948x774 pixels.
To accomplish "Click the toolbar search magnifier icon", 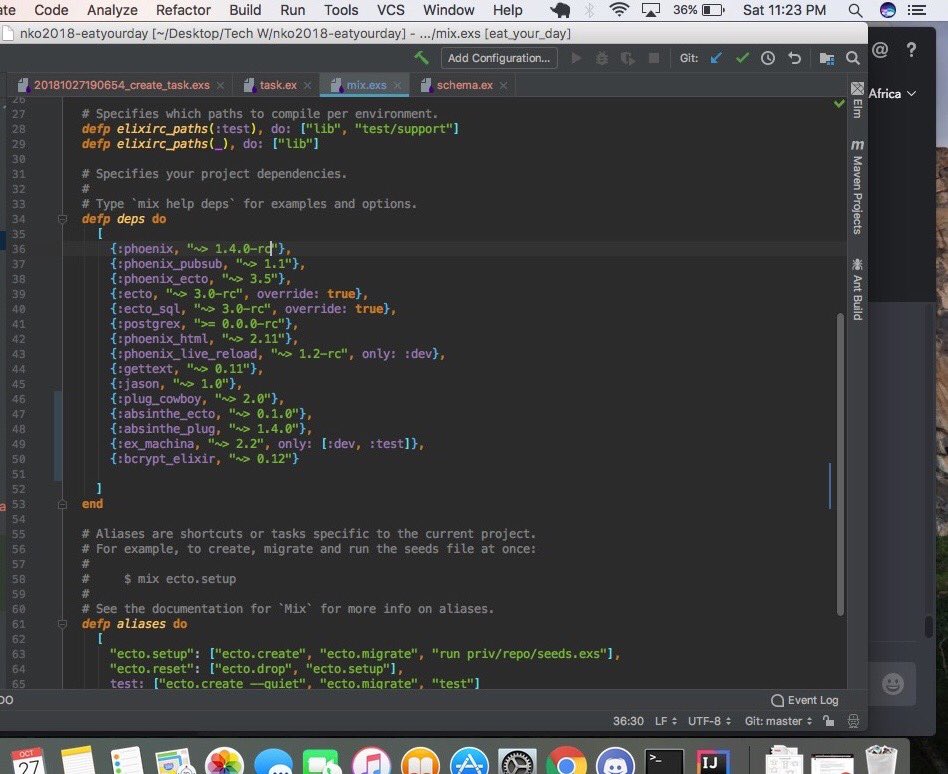I will click(x=852, y=58).
